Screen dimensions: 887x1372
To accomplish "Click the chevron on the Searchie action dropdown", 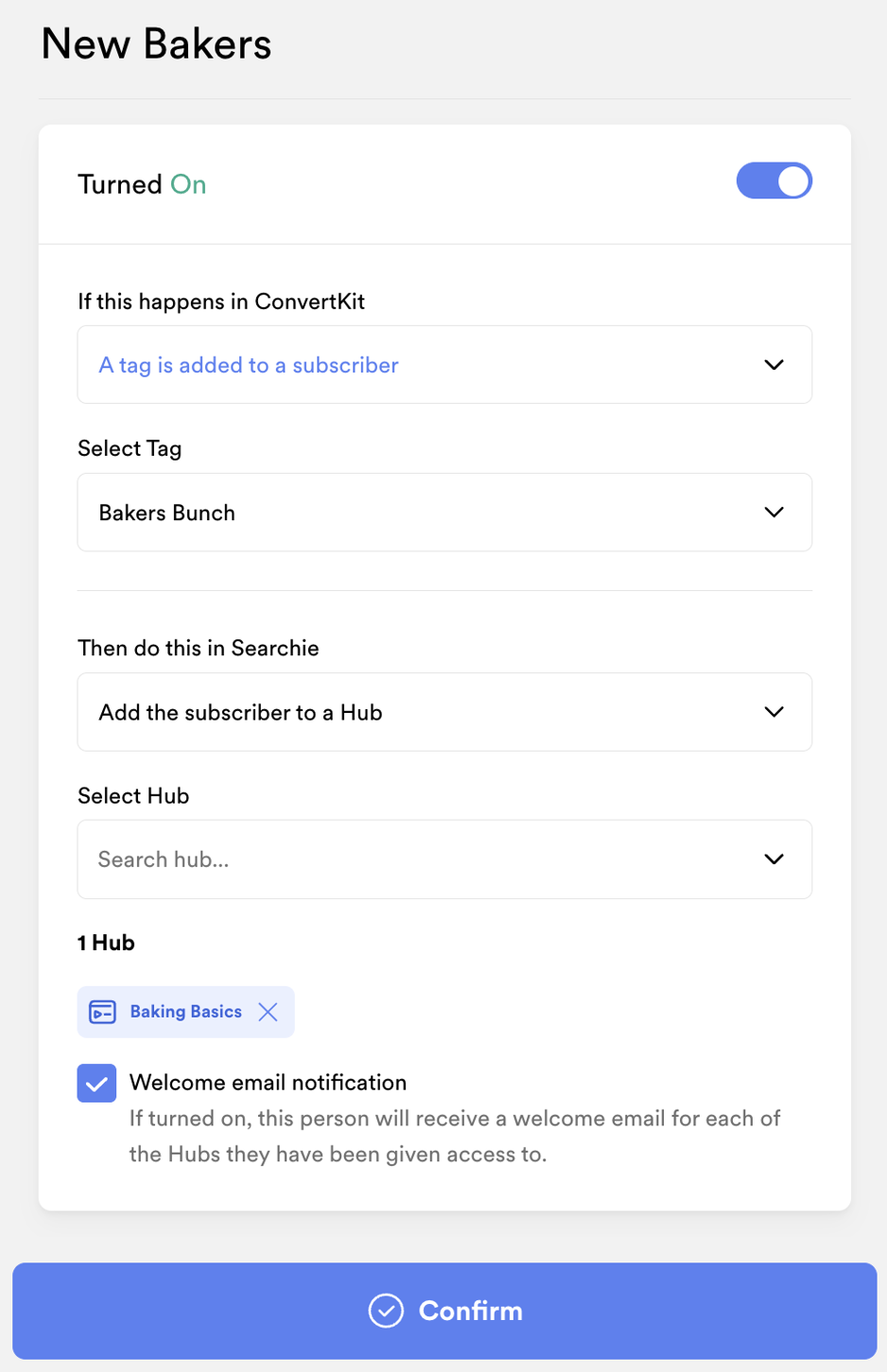I will pyautogui.click(x=774, y=711).
